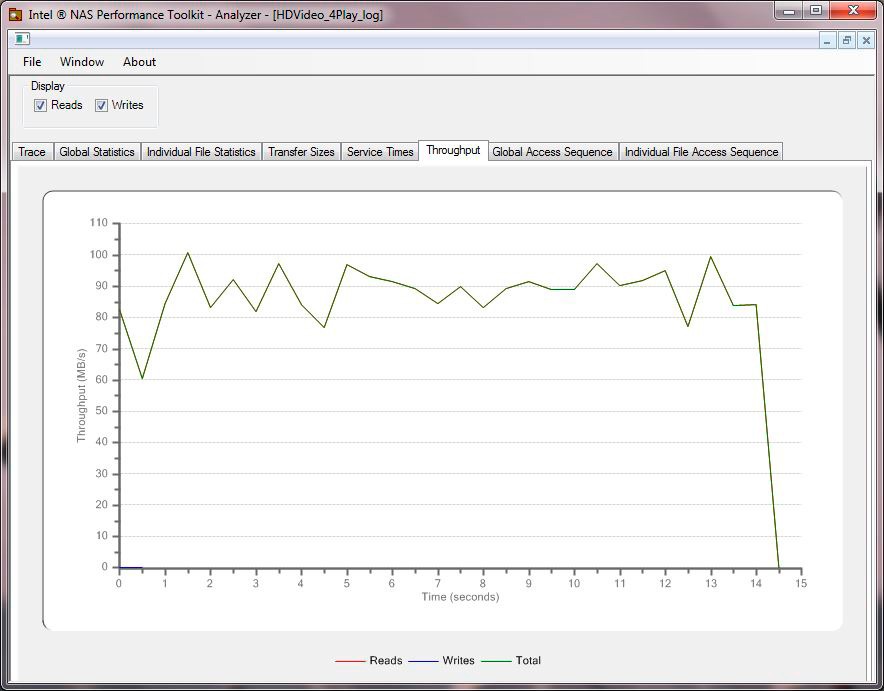Click the Display group label
The width and height of the screenshot is (884, 691).
pos(47,86)
